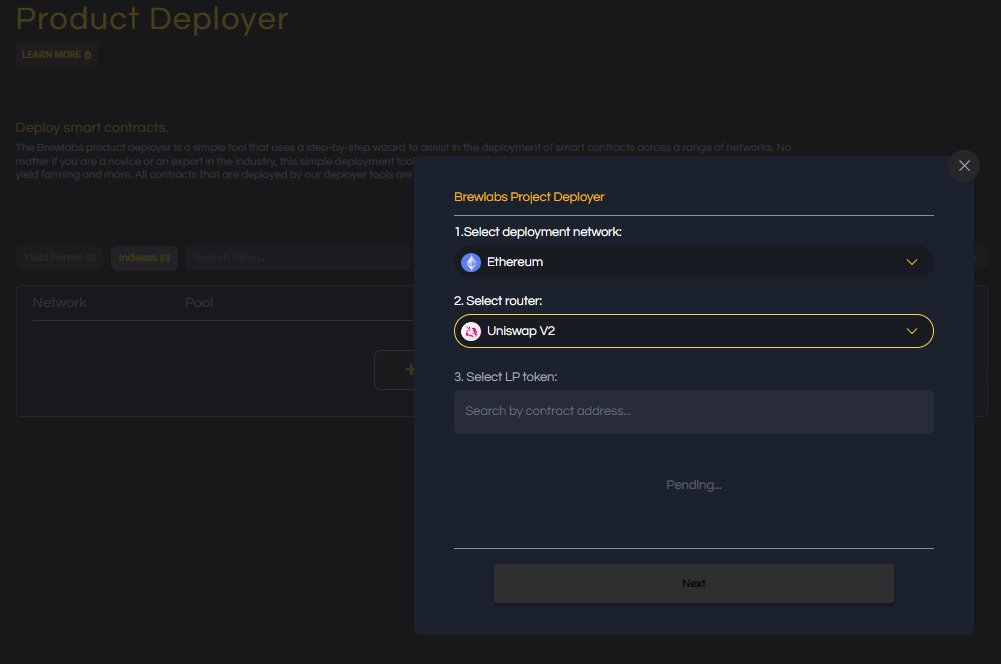
Task: Click the Product Deployer page heading
Action: pyautogui.click(x=152, y=18)
